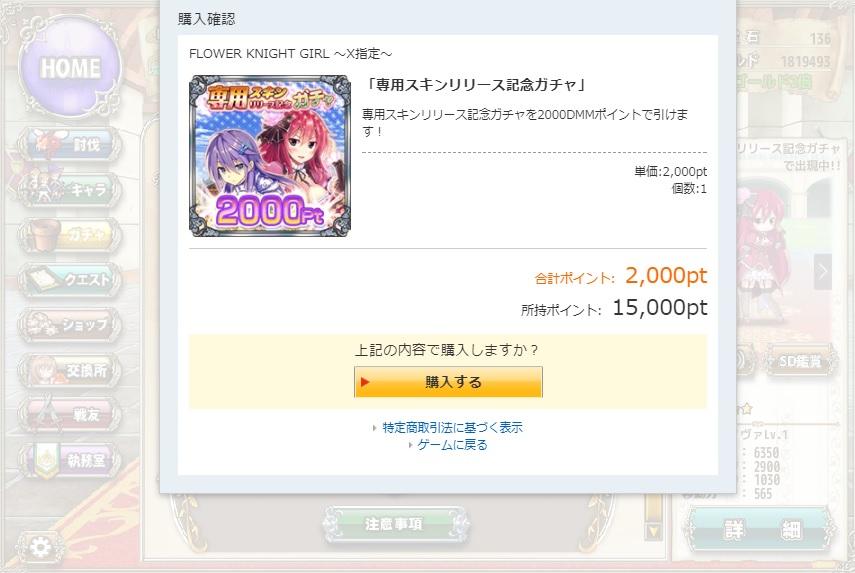Go to the 交換所 exchange menu

(70, 370)
